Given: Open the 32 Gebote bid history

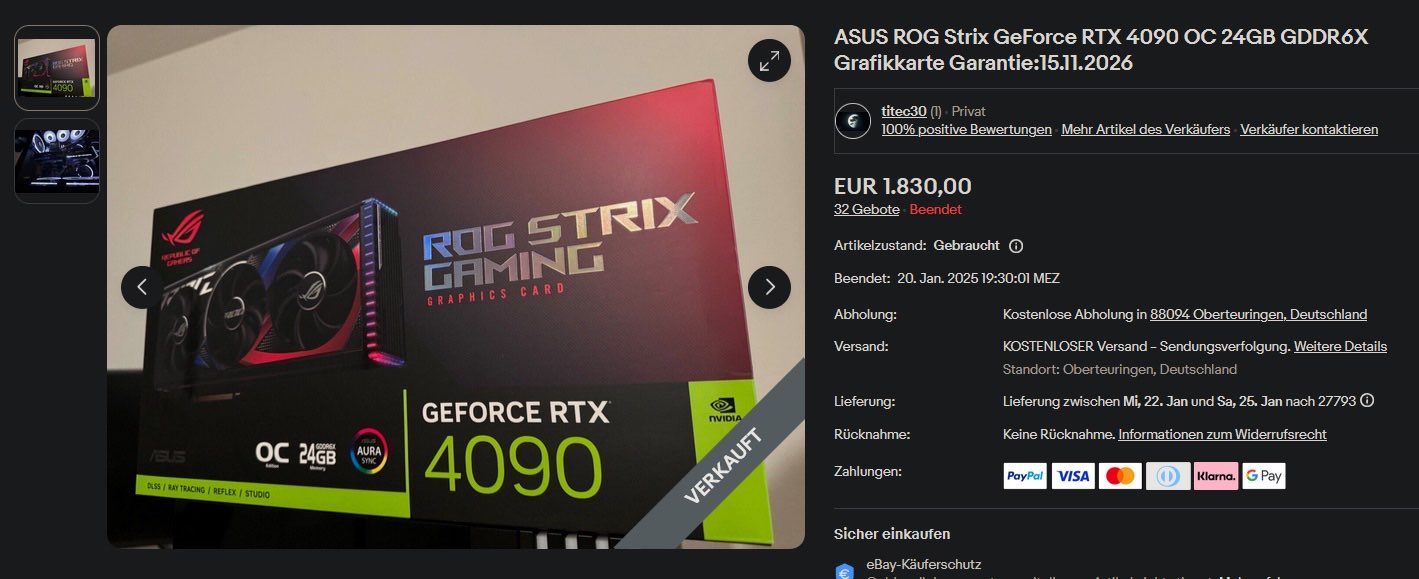Looking at the screenshot, I should [x=866, y=210].
